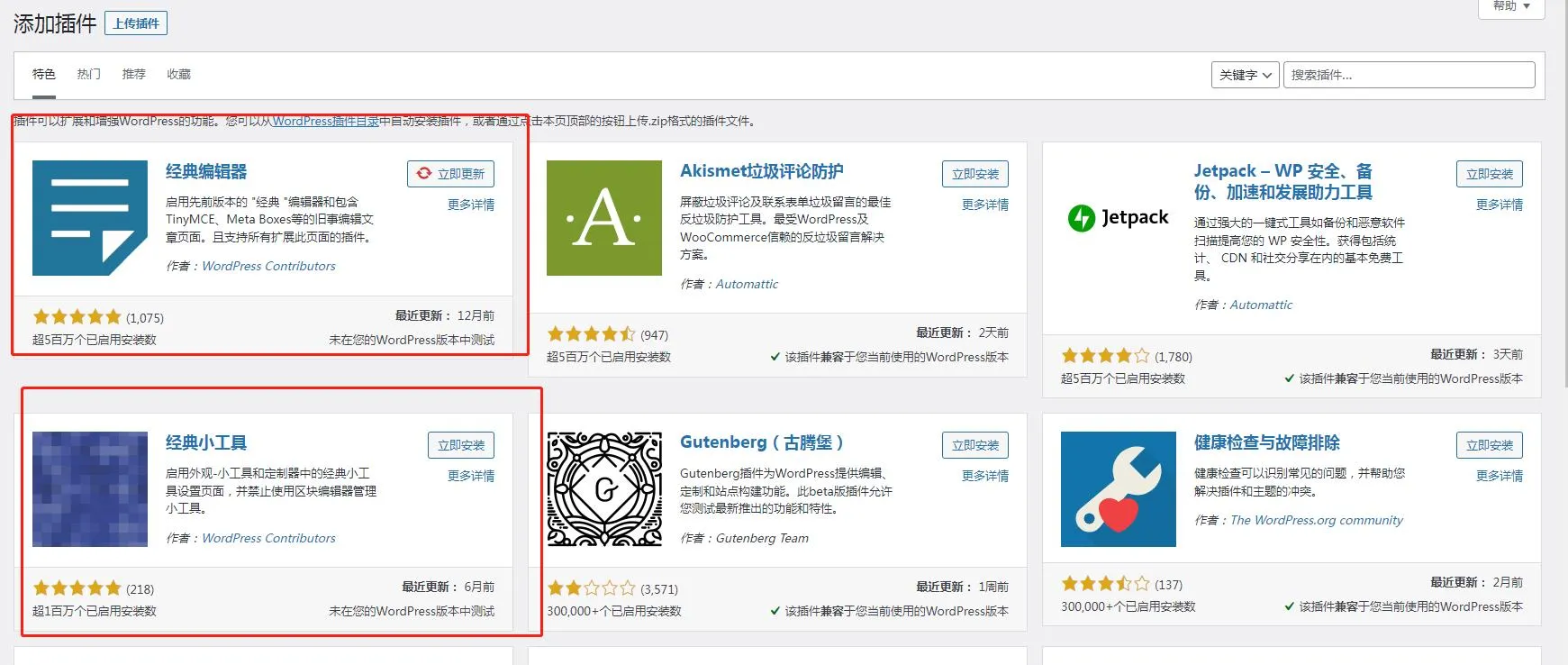Image resolution: width=1568 pixels, height=665 pixels.
Task: Switch to the 热门 tab
Action: [88, 74]
